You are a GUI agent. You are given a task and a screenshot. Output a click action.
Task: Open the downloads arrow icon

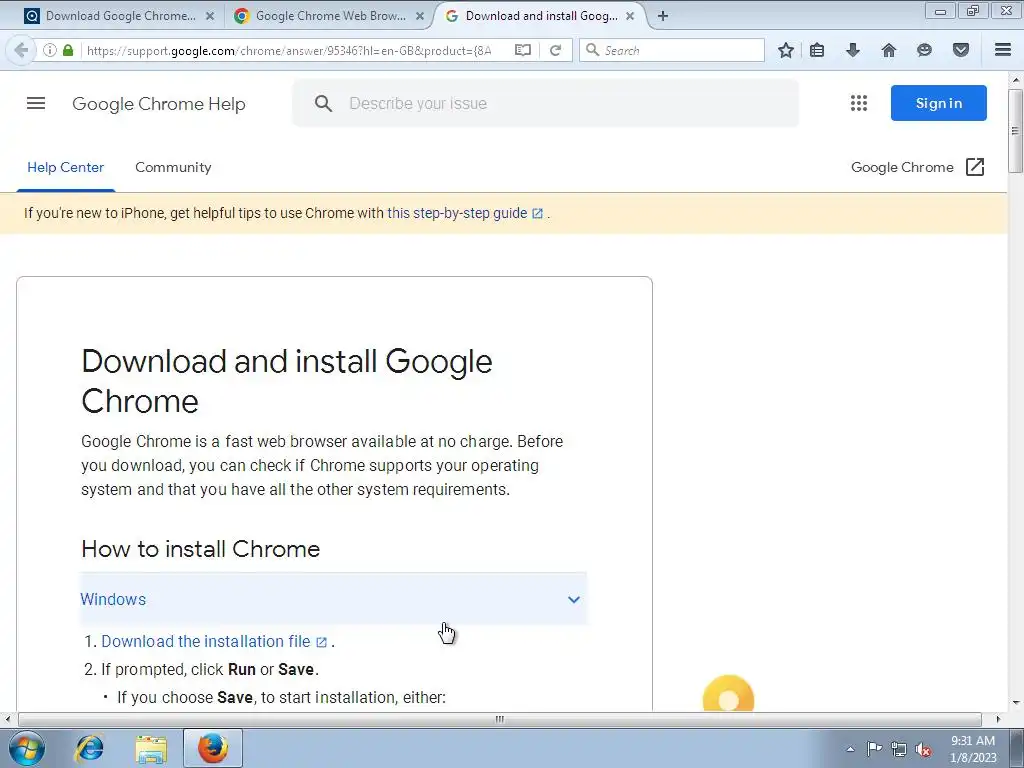pyautogui.click(x=853, y=50)
